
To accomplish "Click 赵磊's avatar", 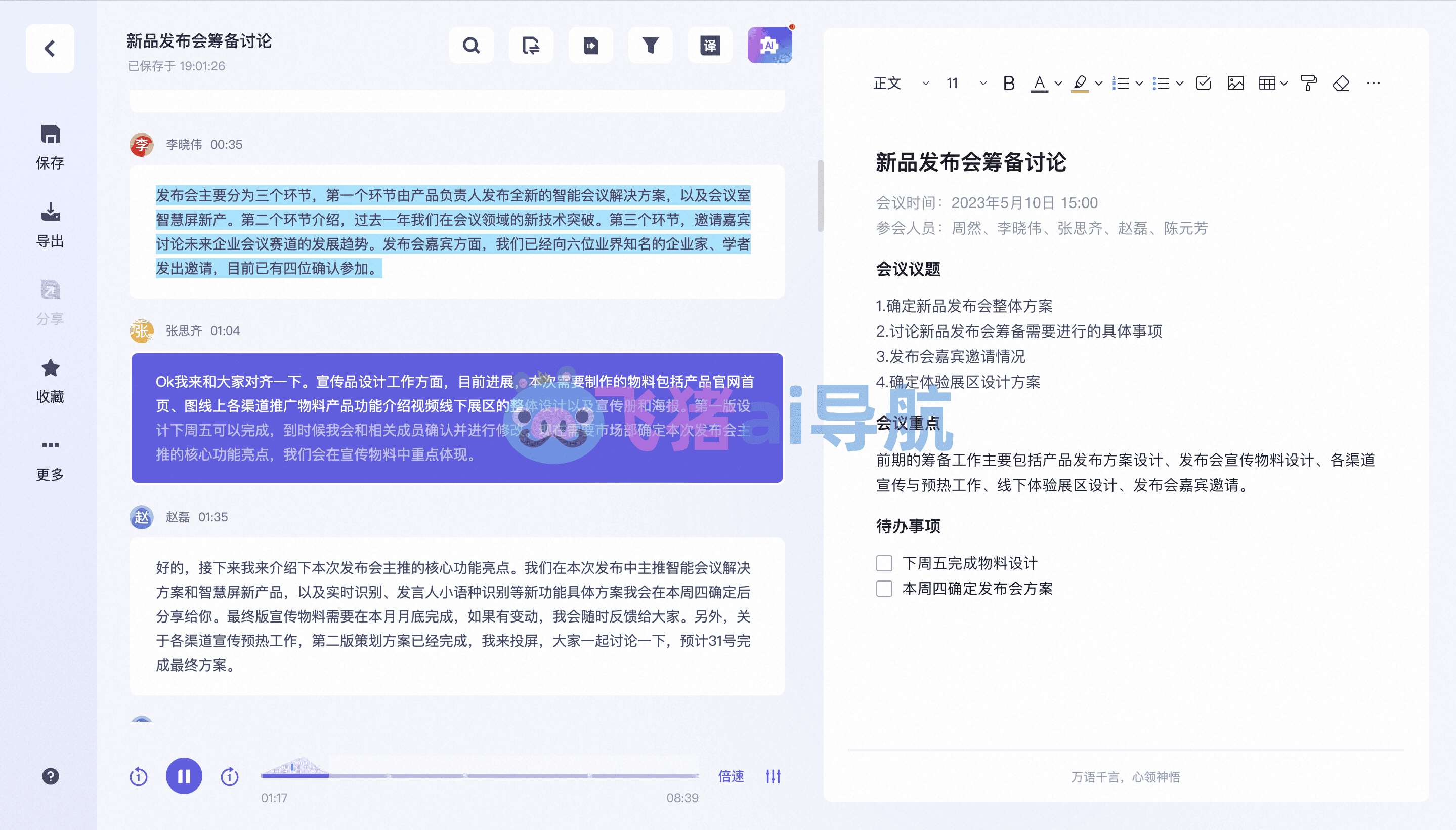I will (x=141, y=517).
